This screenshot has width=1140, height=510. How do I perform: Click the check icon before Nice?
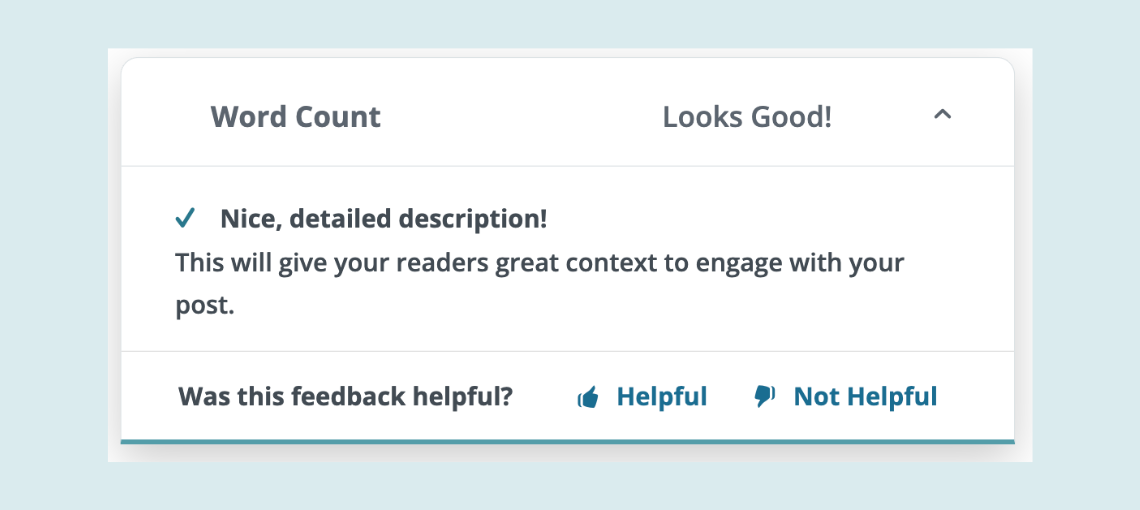185,218
